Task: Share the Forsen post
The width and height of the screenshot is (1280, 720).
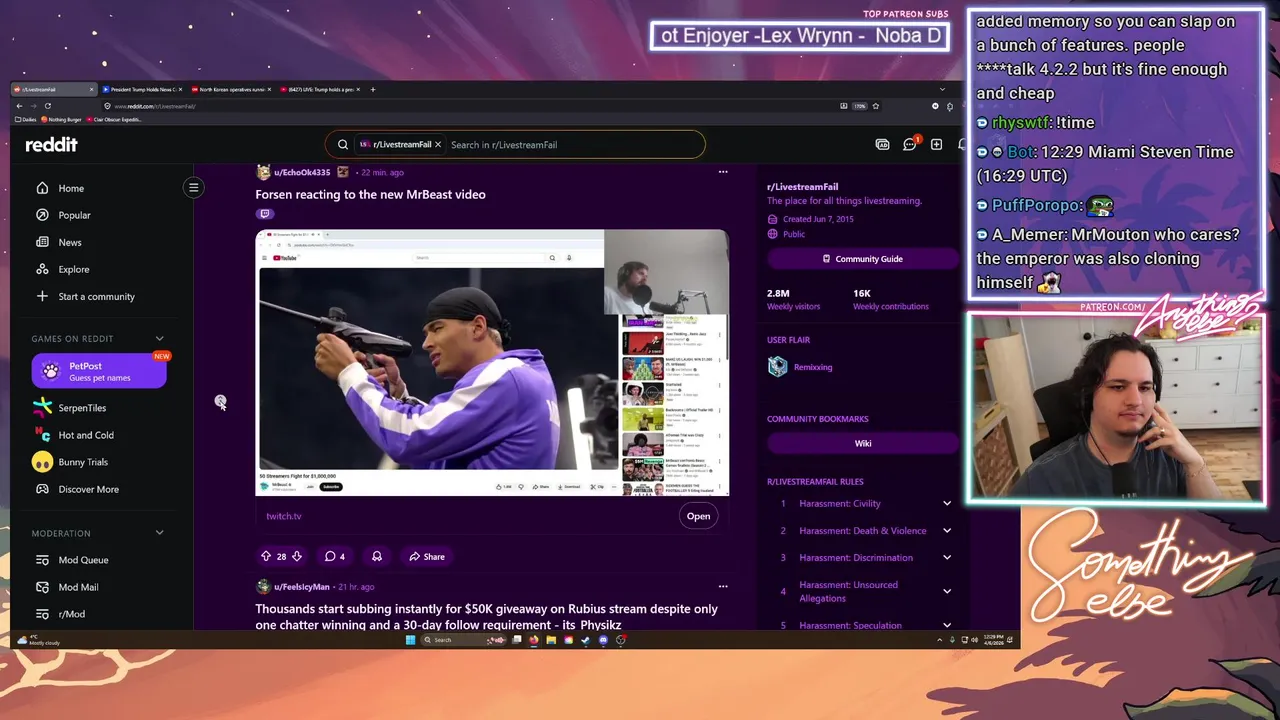Action: 427,556
